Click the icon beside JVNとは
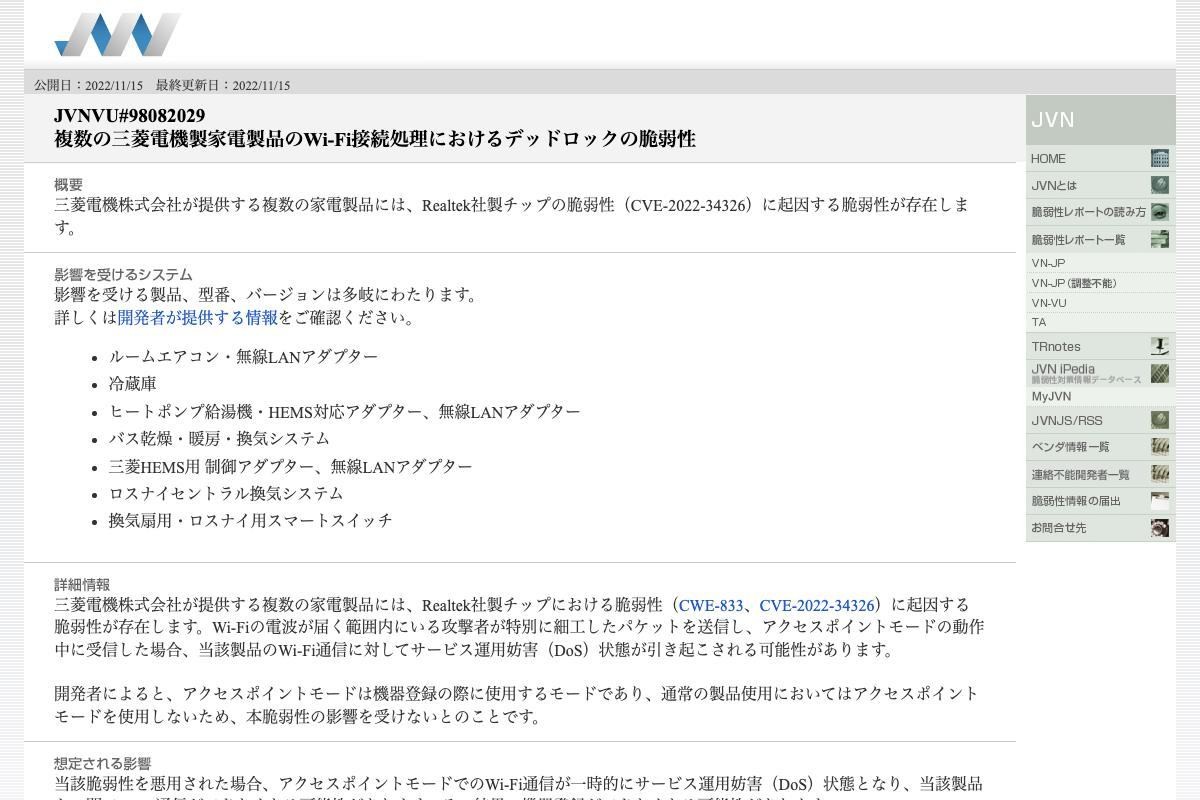 (x=1159, y=185)
